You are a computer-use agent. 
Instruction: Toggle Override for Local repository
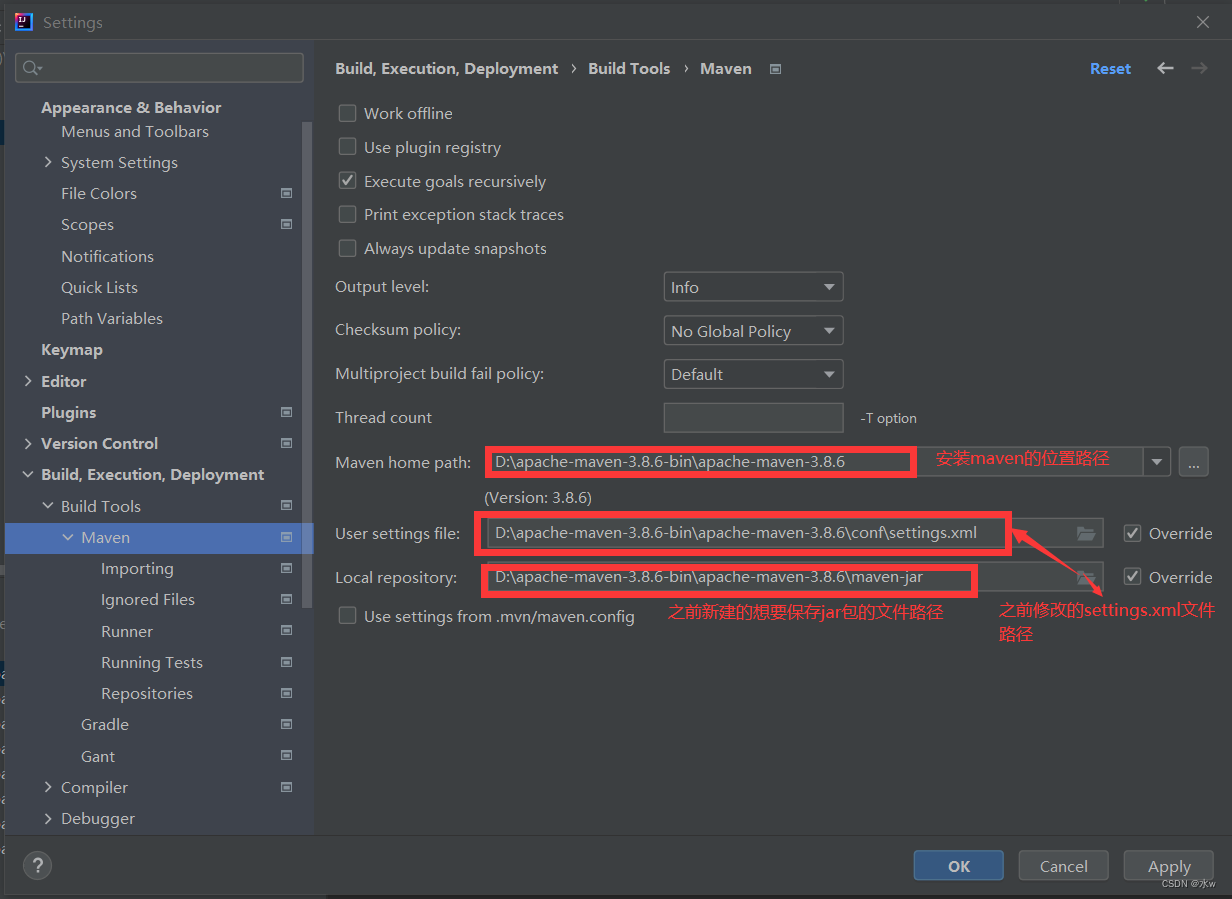pos(1132,577)
